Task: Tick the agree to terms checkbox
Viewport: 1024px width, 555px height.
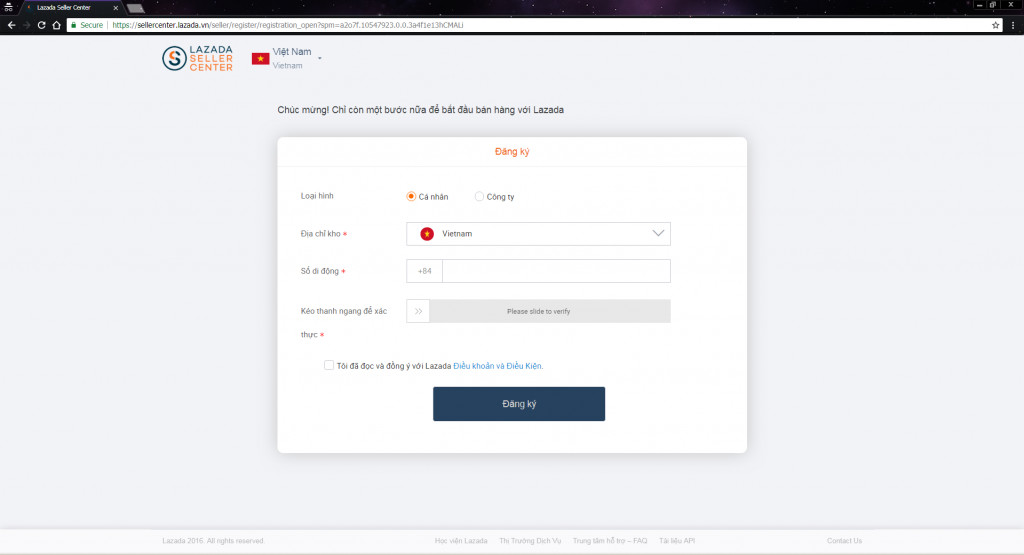Action: click(328, 366)
